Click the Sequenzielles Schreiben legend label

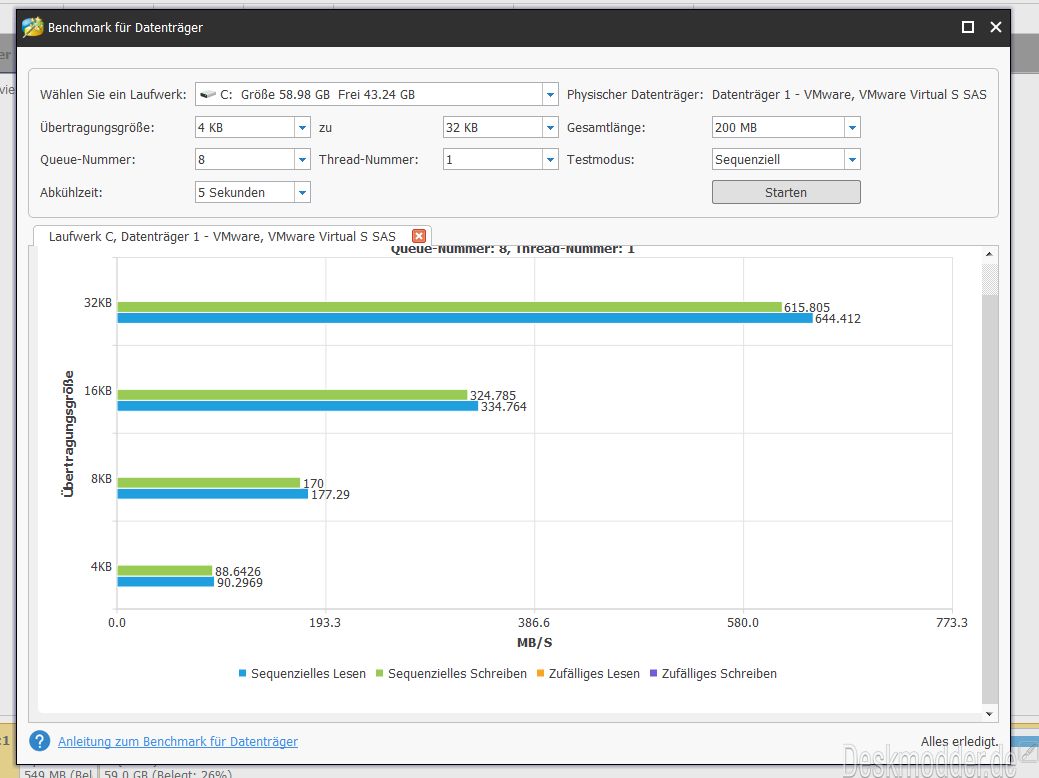point(457,673)
